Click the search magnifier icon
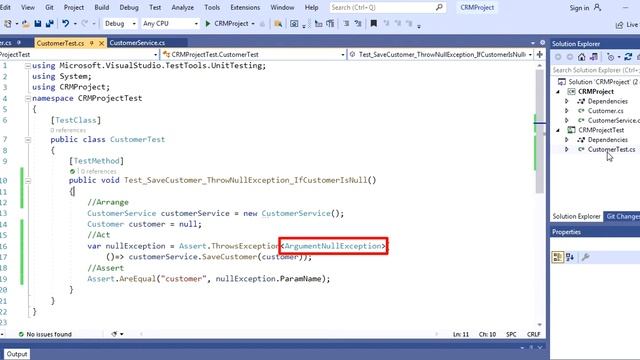 coord(439,7)
